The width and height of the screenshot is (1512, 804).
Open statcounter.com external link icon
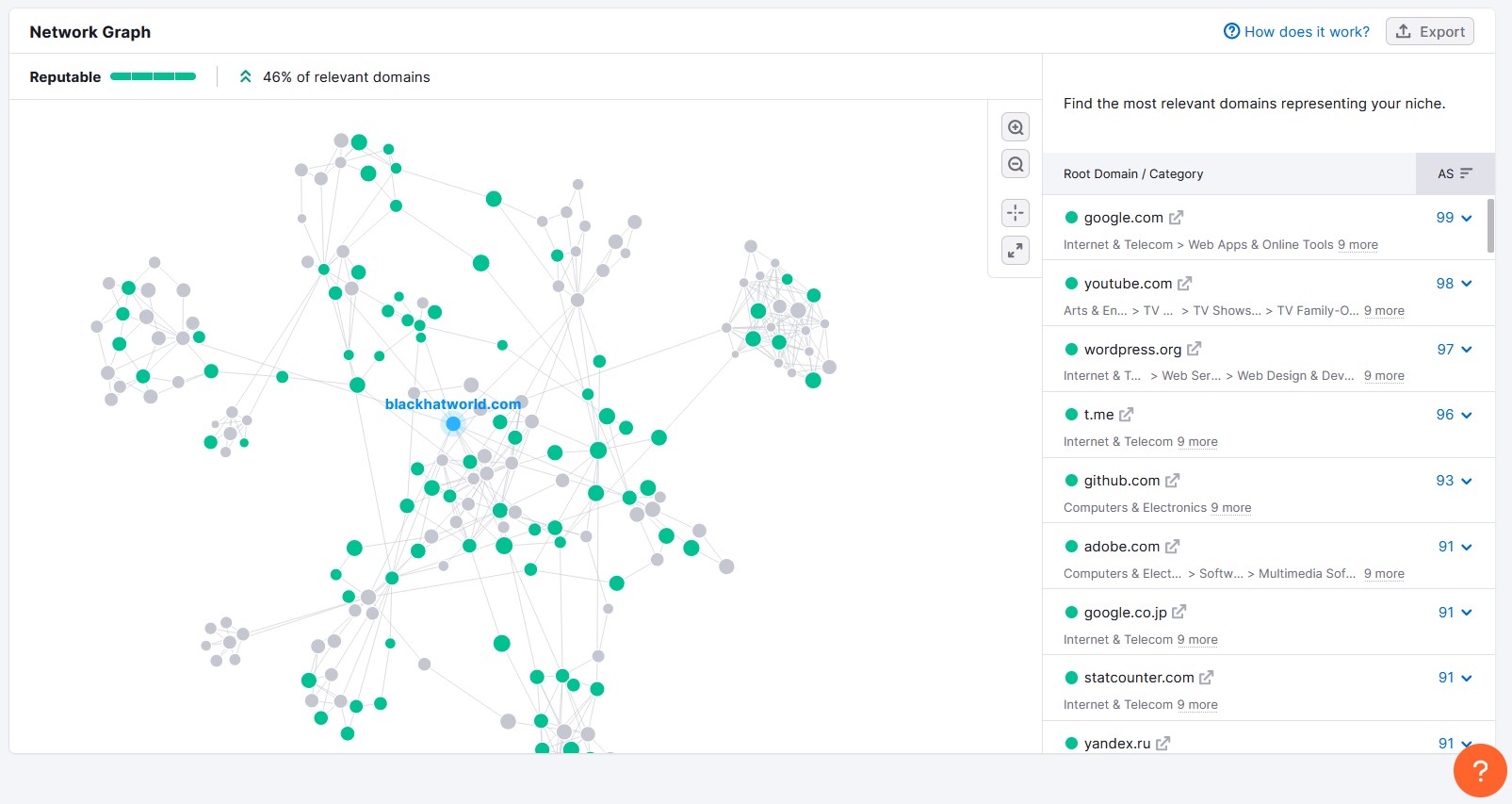1206,678
